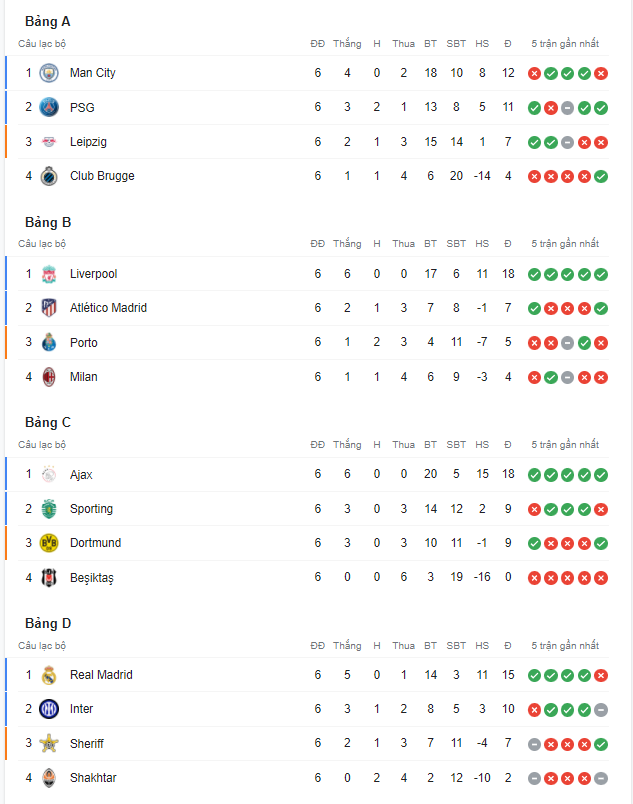Viewport: 633px width, 804px height.
Task: Click Leipzig's gray draw result icon
Action: coord(567,143)
